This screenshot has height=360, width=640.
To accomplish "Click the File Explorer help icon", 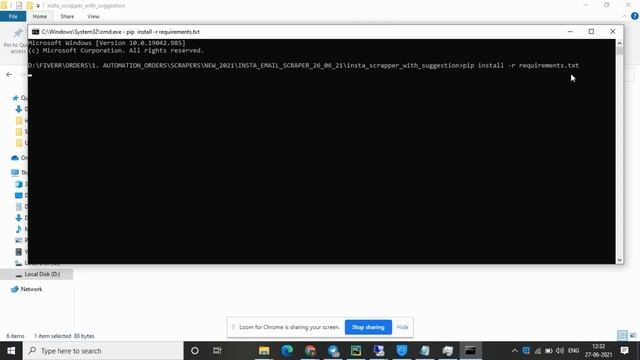I will (x=634, y=16).
